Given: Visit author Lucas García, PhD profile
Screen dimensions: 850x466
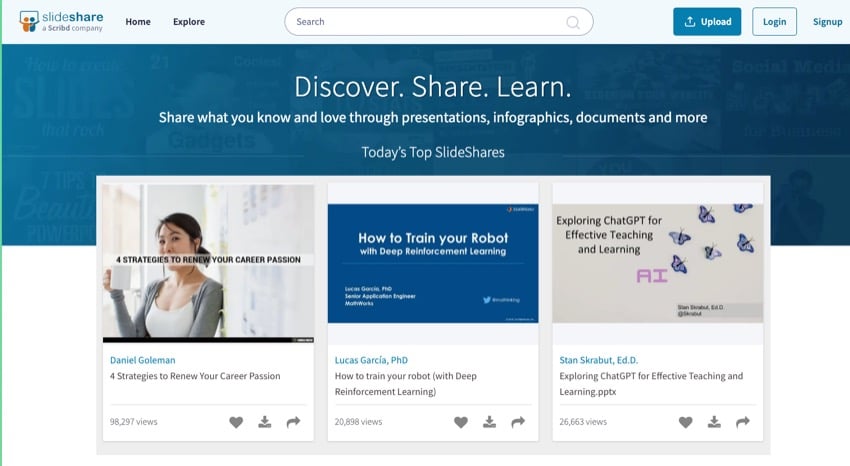Looking at the screenshot, I should pos(371,360).
